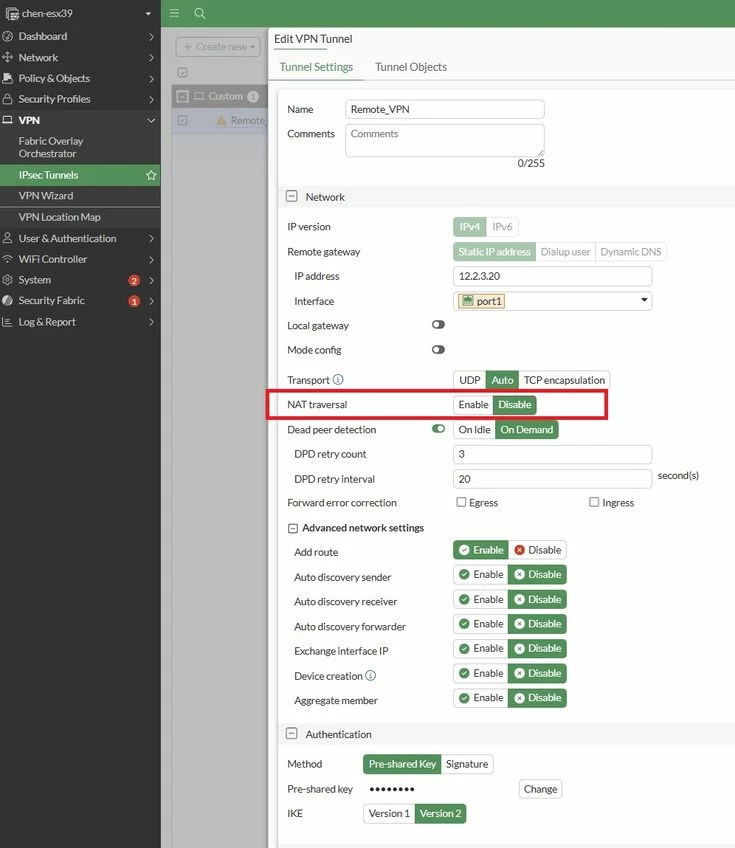Image resolution: width=735 pixels, height=848 pixels.
Task: Click the Policy & Objects icon
Action: (8, 78)
